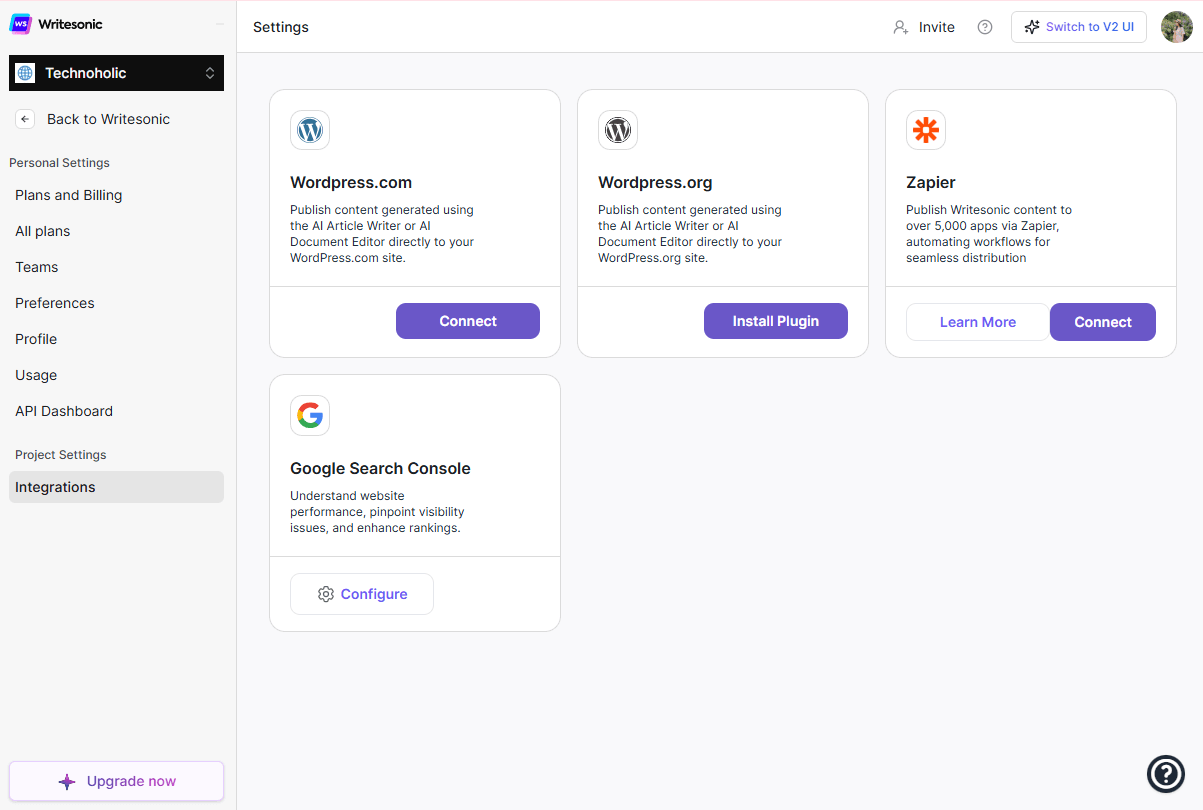The height and width of the screenshot is (810, 1203).
Task: Click the back arrow next to Back to Writesonic
Action: [x=25, y=119]
